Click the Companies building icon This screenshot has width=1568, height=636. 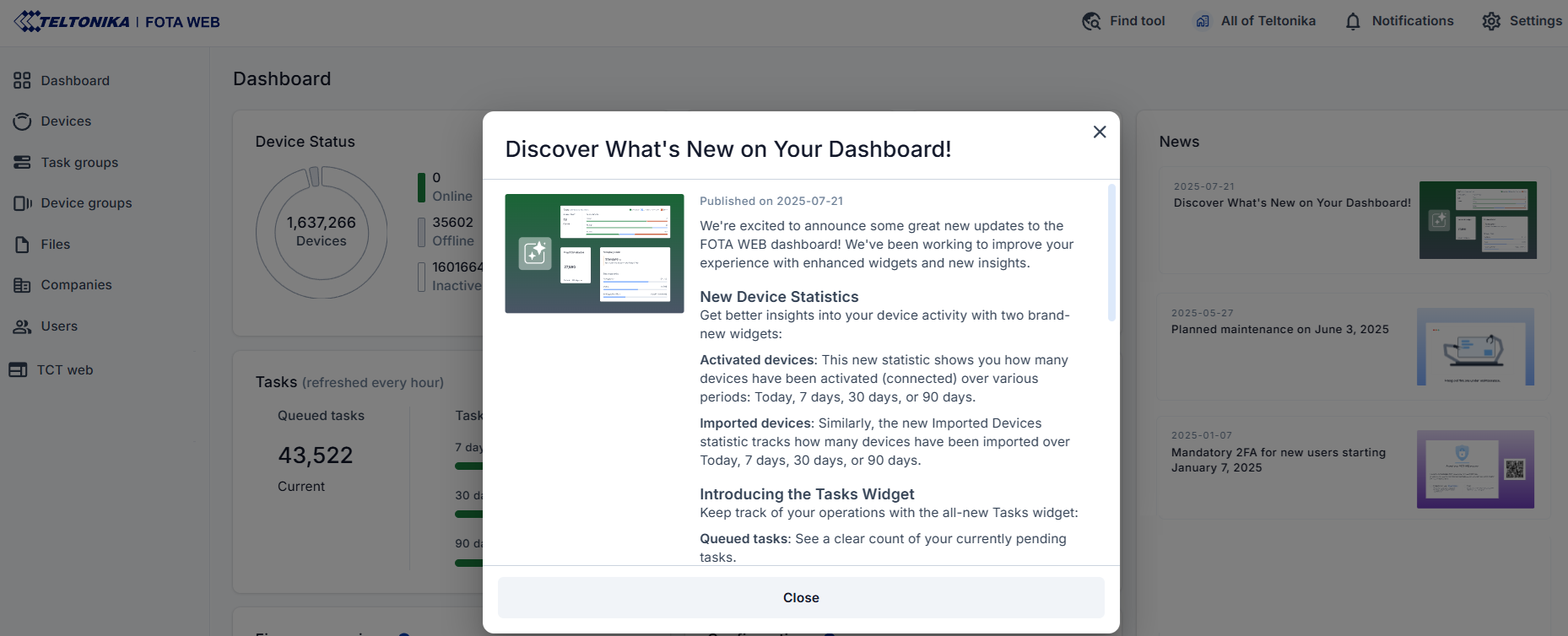(x=22, y=285)
